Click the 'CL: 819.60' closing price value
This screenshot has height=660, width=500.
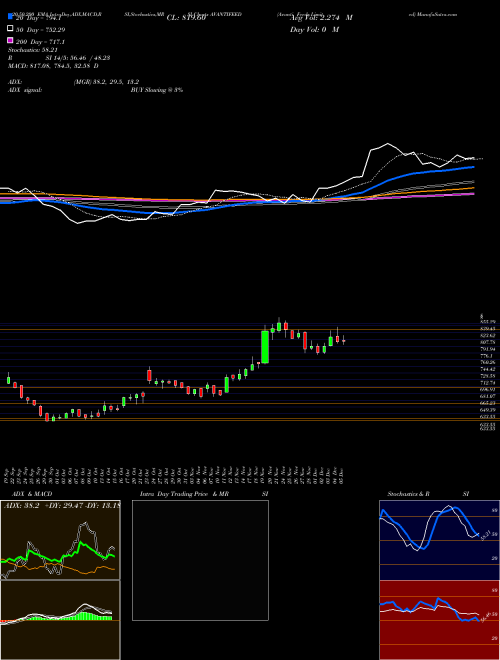(186, 18)
